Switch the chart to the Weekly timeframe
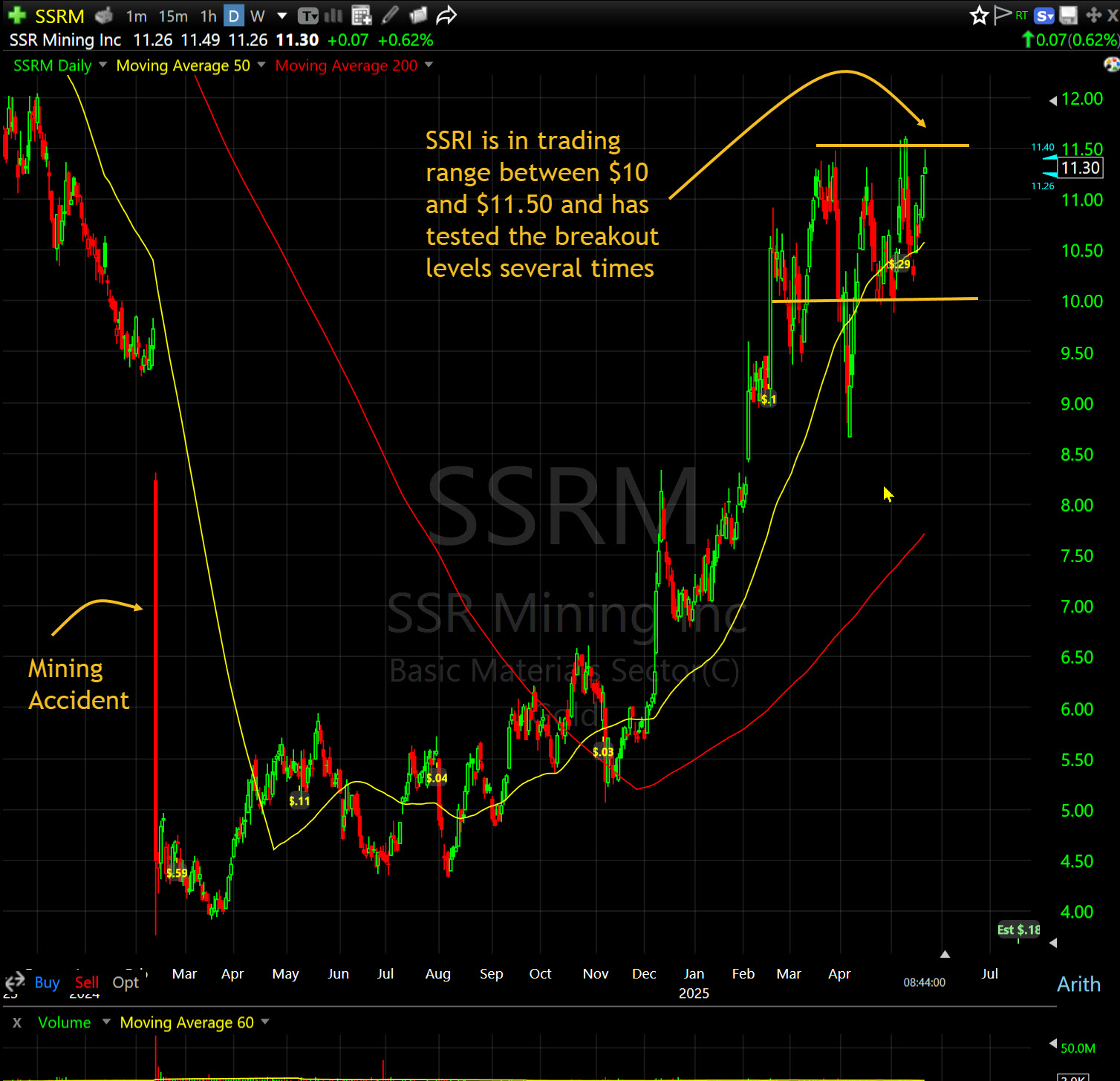Viewport: 1120px width, 1081px height. [x=257, y=16]
